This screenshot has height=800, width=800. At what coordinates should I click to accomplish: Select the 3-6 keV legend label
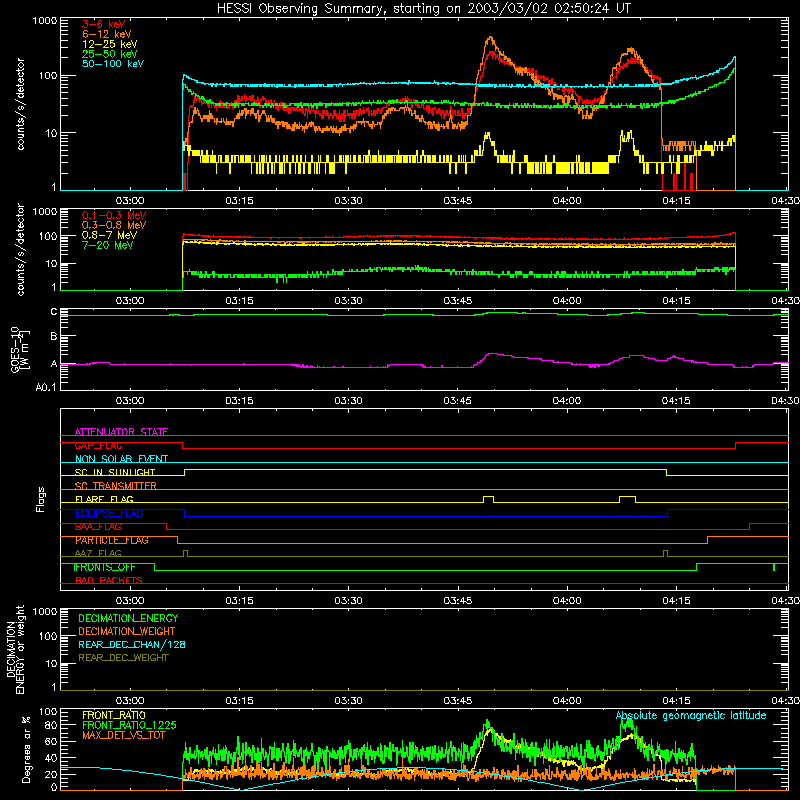[x=103, y=24]
